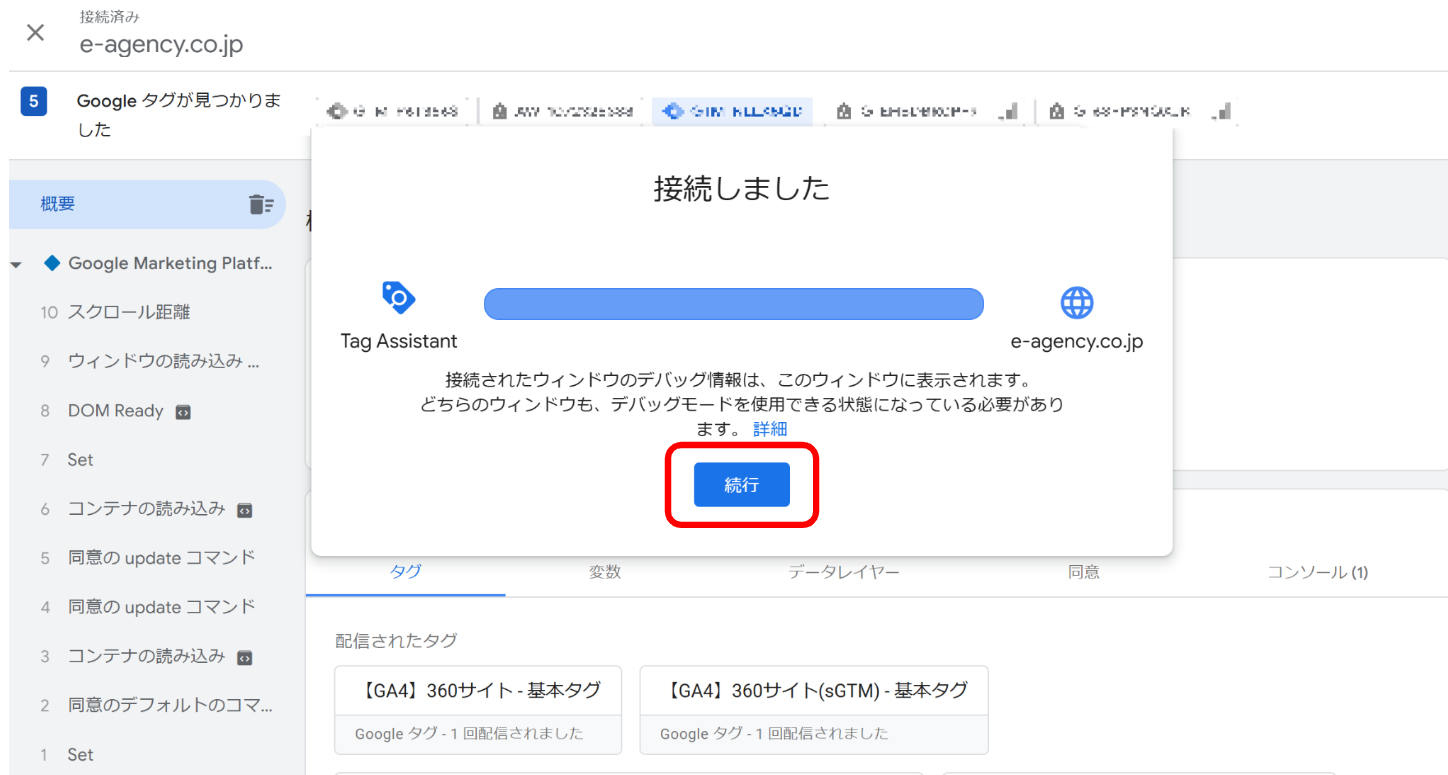1448x775 pixels.
Task: Select the AW- tag chip
Action: 562,112
